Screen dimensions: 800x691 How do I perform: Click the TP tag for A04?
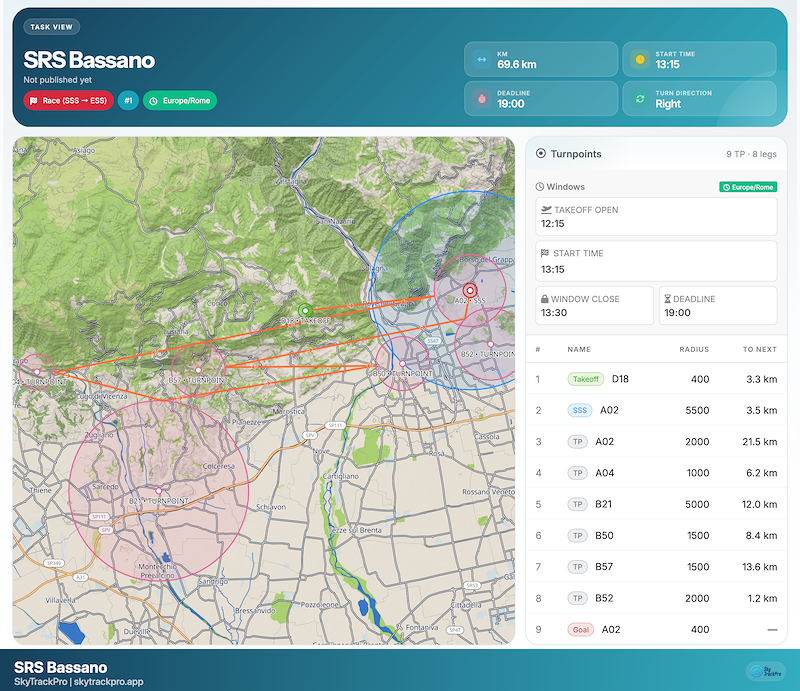click(578, 473)
